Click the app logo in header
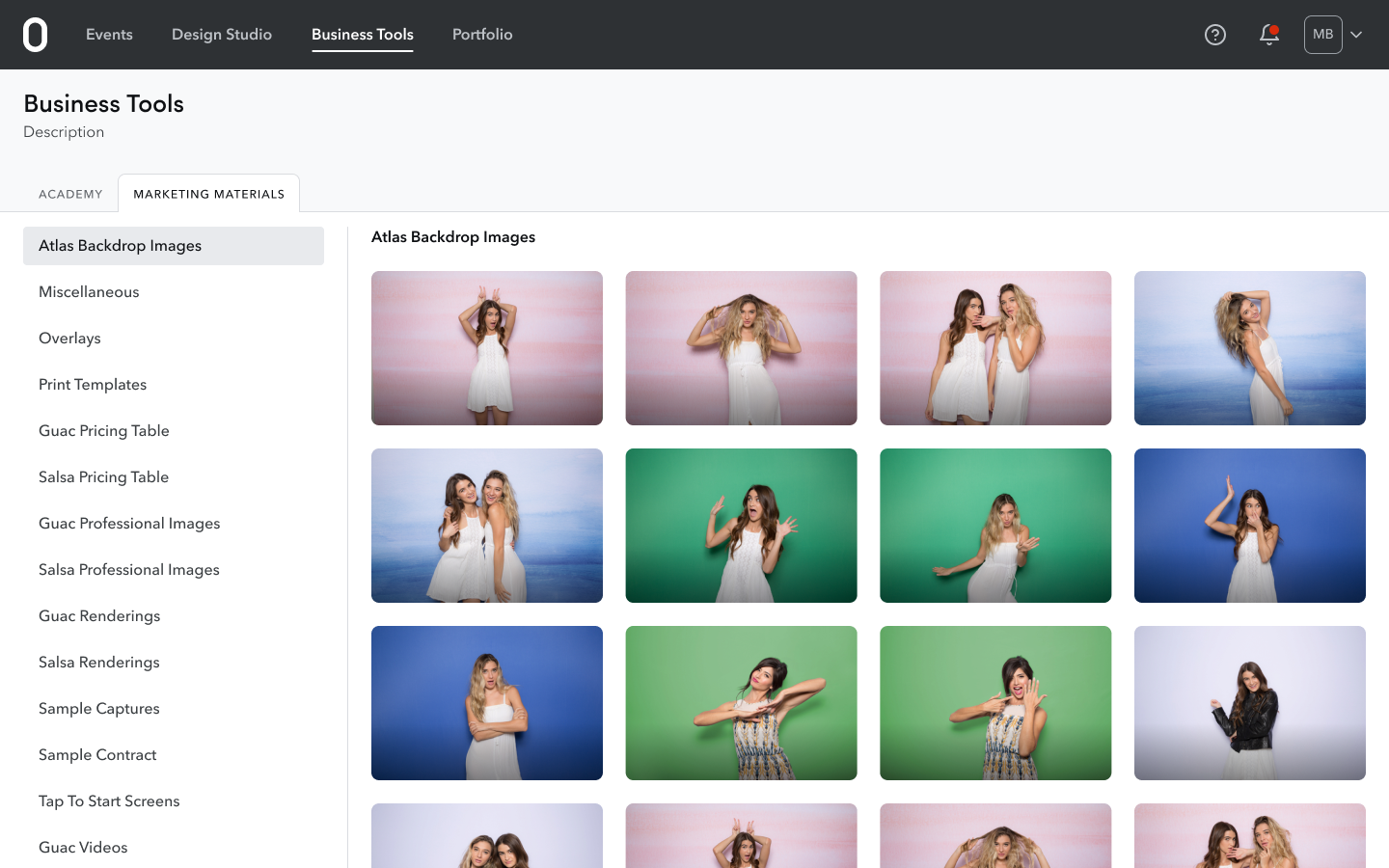 click(35, 35)
